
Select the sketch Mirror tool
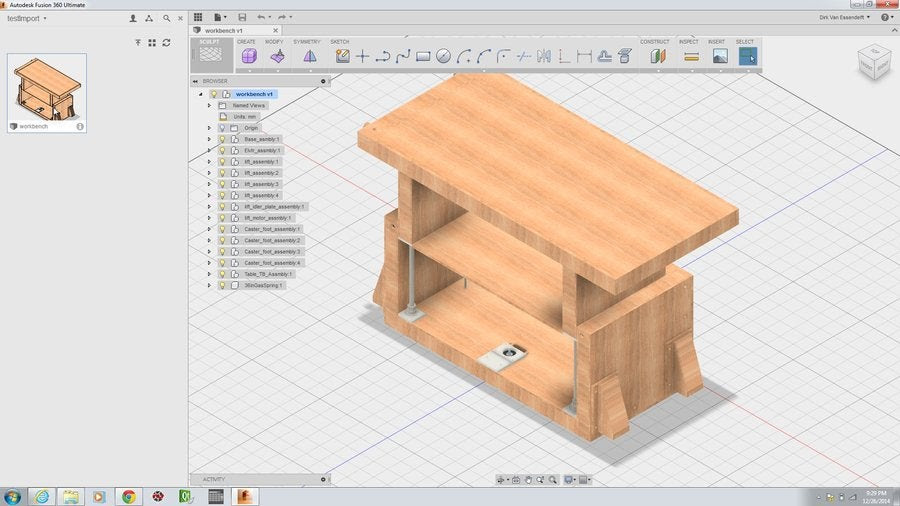[544, 56]
